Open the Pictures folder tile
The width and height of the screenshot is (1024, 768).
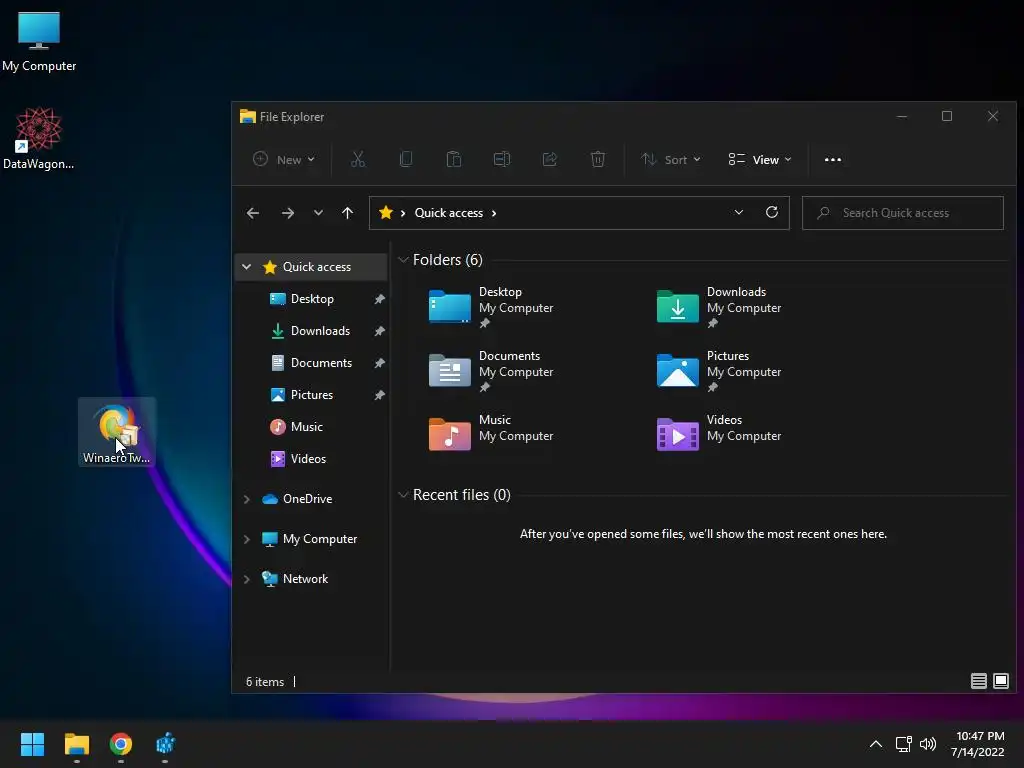(719, 370)
